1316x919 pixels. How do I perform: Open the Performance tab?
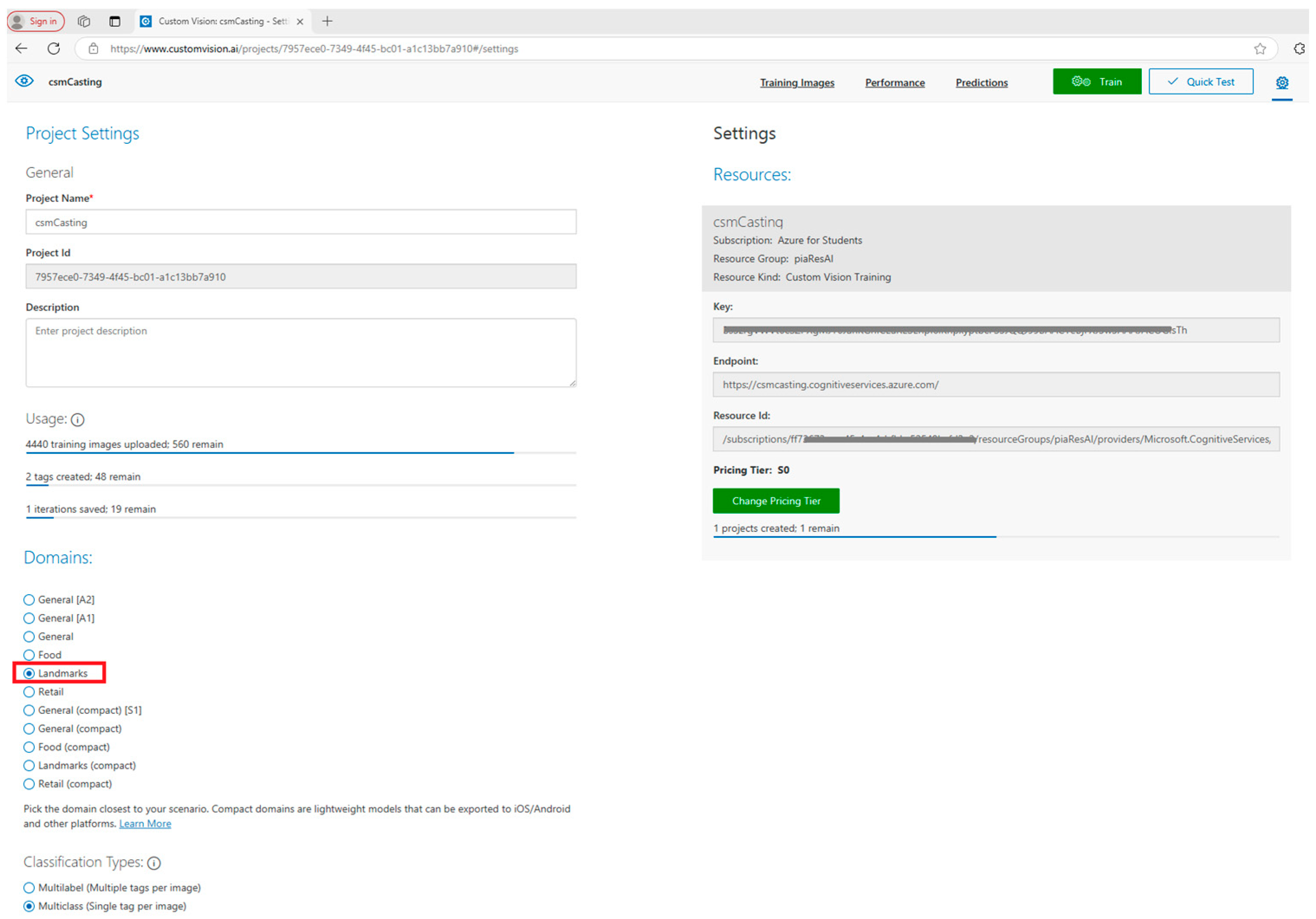click(x=894, y=83)
